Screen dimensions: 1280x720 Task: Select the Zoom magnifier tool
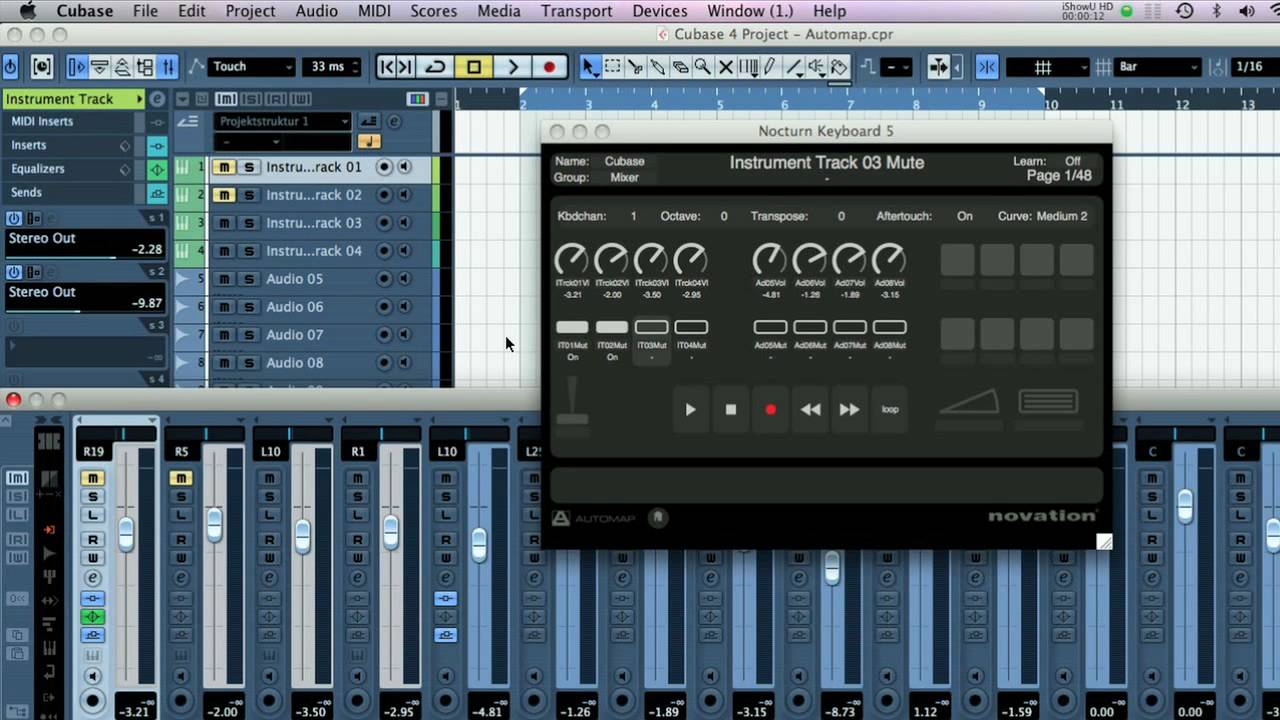703,67
